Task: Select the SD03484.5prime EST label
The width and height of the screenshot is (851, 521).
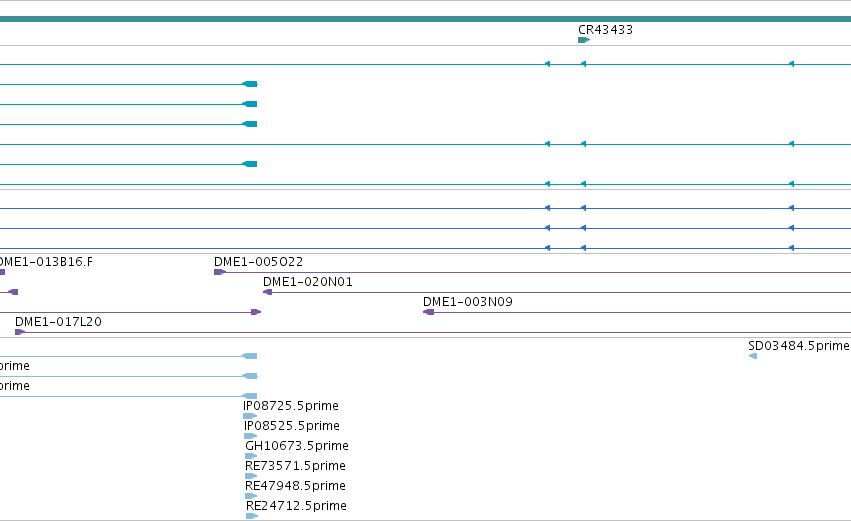Action: (798, 346)
